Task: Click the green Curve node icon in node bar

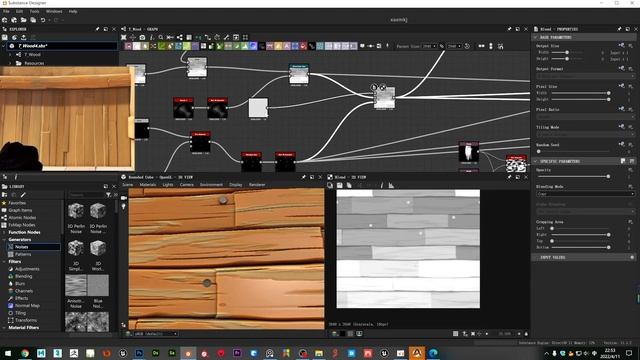Action: pos(162,46)
